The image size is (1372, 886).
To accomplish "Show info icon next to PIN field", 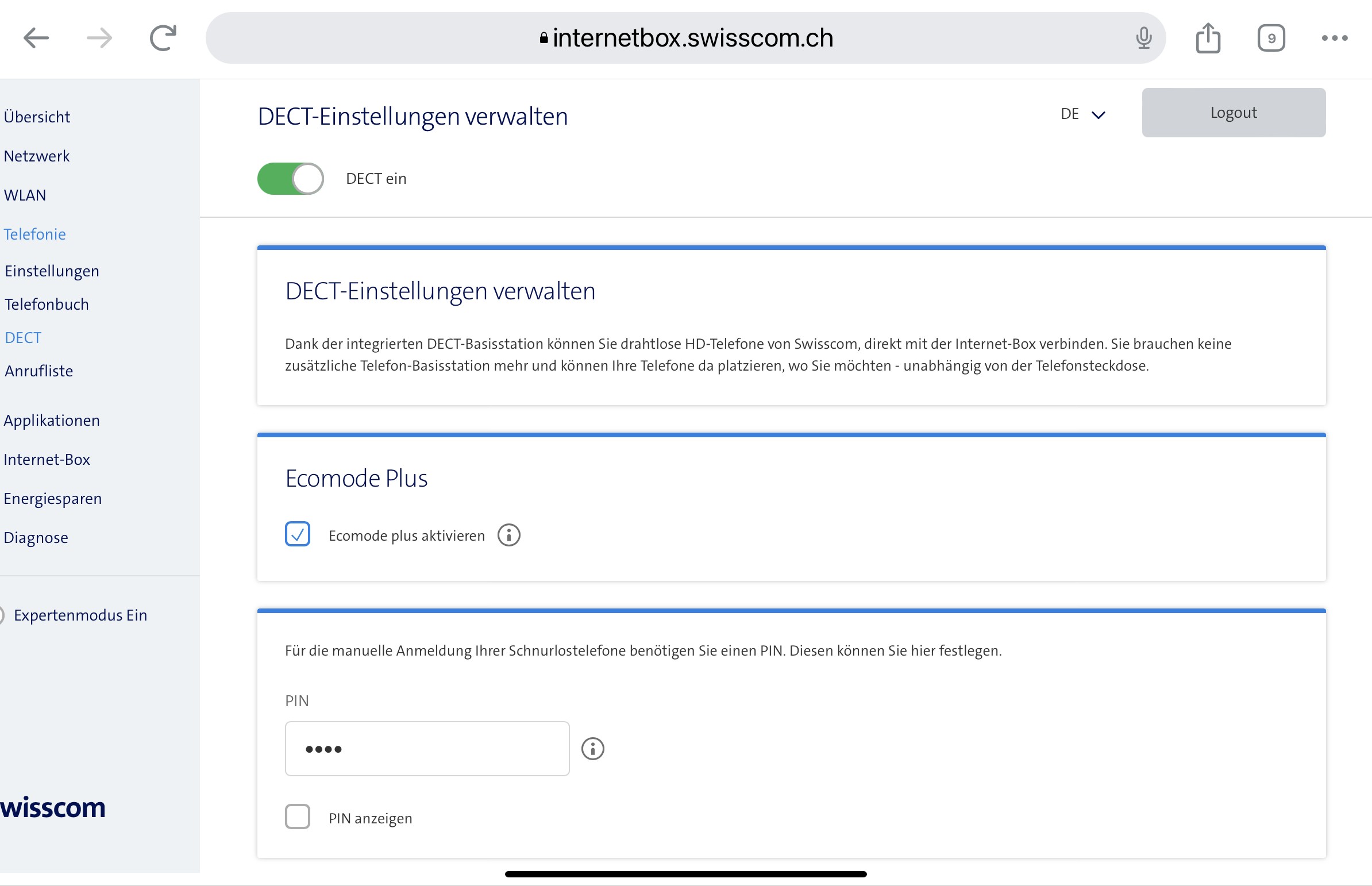I will [592, 749].
